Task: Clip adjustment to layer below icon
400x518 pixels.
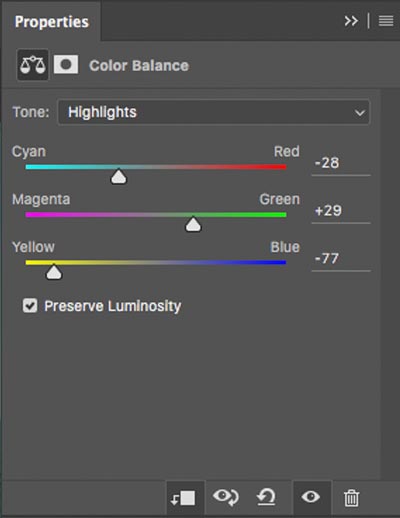Action: click(x=183, y=498)
